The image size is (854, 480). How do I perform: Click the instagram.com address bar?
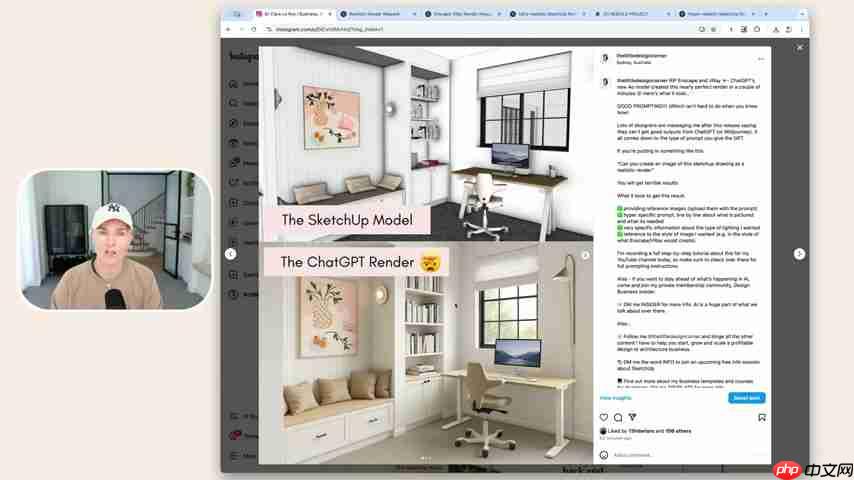click(x=479, y=29)
